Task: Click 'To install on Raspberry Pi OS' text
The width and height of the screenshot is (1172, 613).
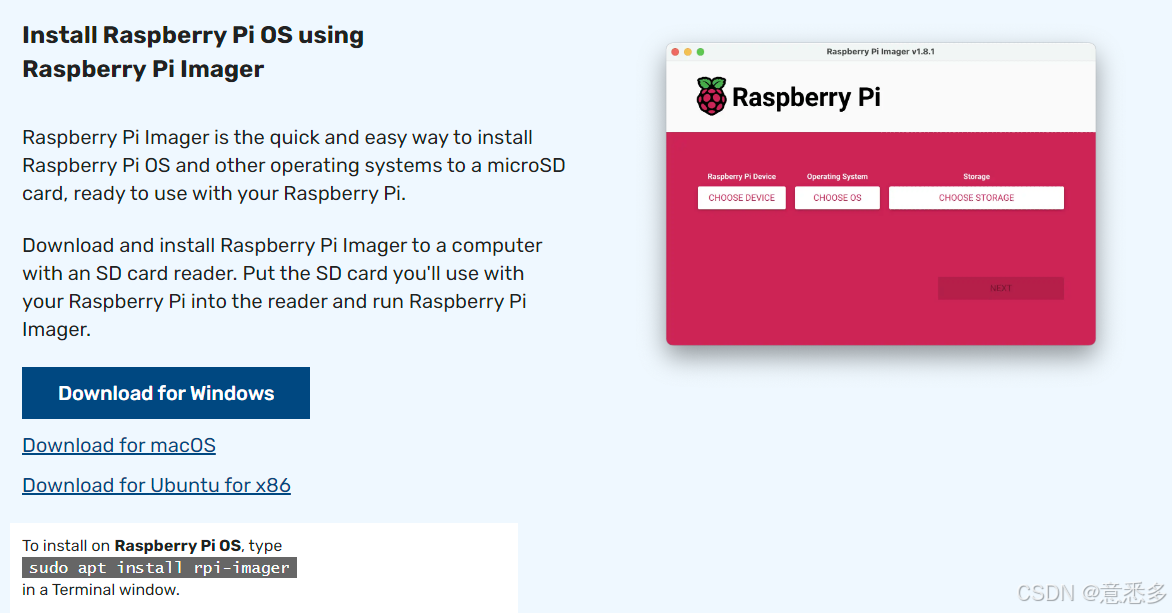Action: [132, 546]
